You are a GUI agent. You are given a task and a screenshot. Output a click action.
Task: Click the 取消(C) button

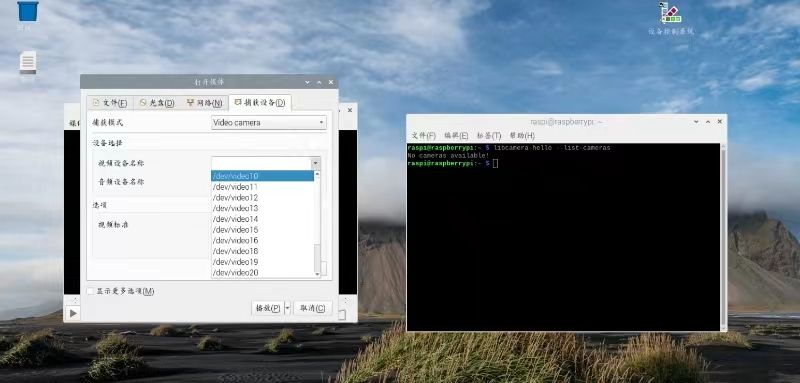coord(313,308)
